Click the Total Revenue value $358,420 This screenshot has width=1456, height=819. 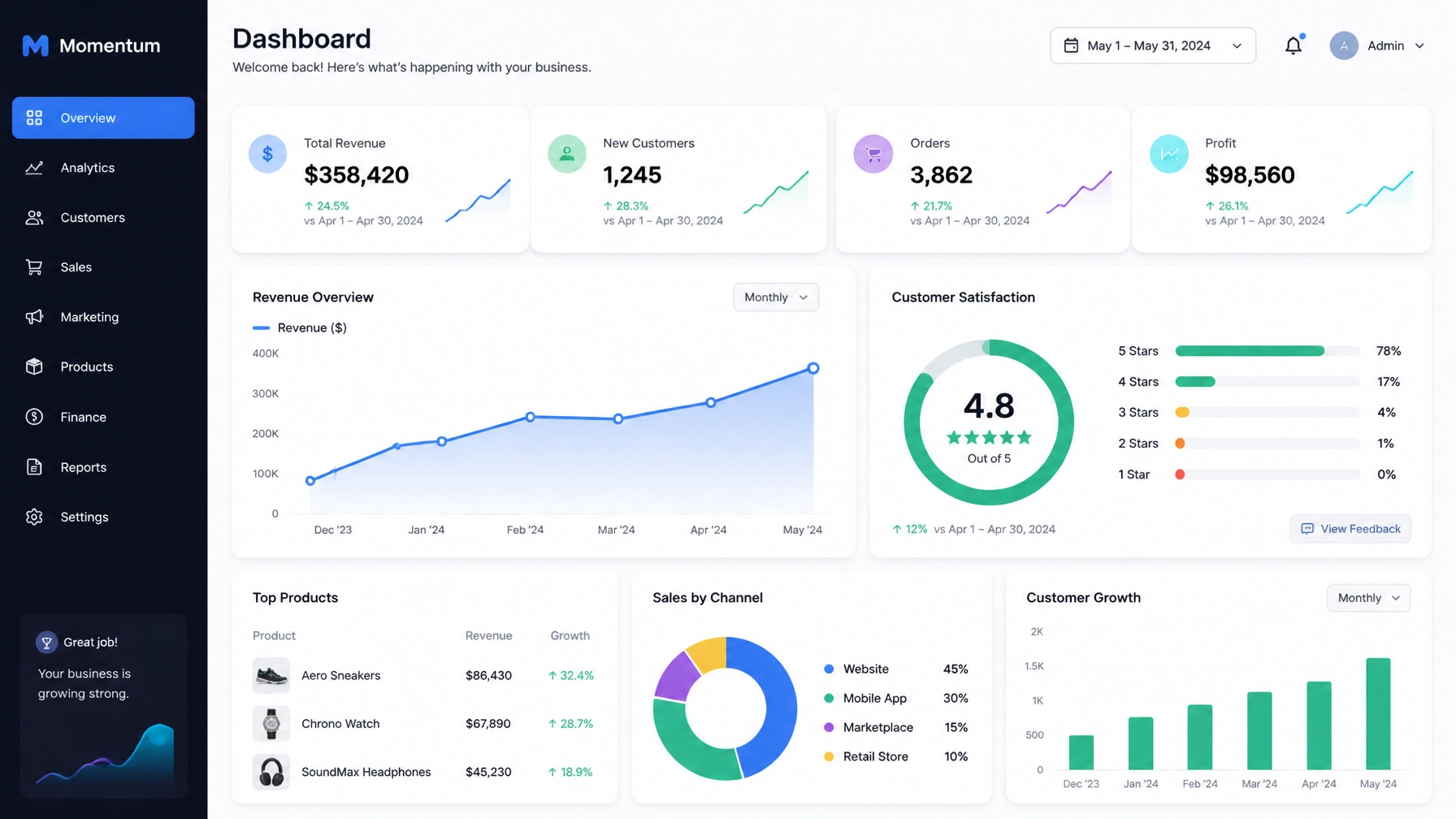pos(356,175)
